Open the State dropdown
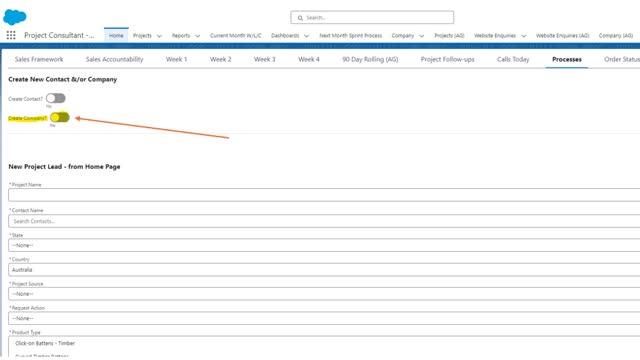This screenshot has height=360, width=640. point(324,245)
